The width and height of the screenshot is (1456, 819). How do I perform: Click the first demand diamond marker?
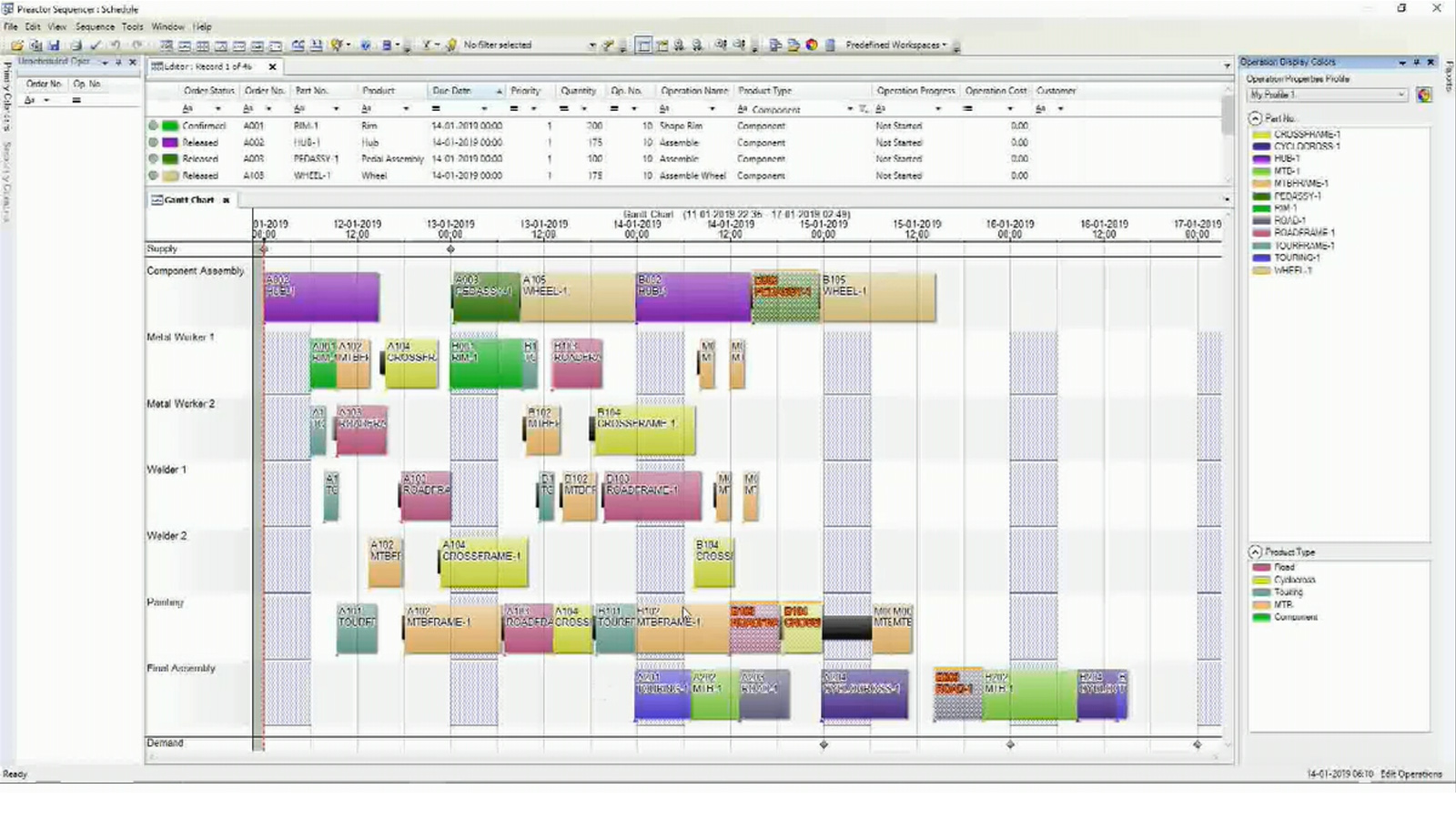[824, 744]
